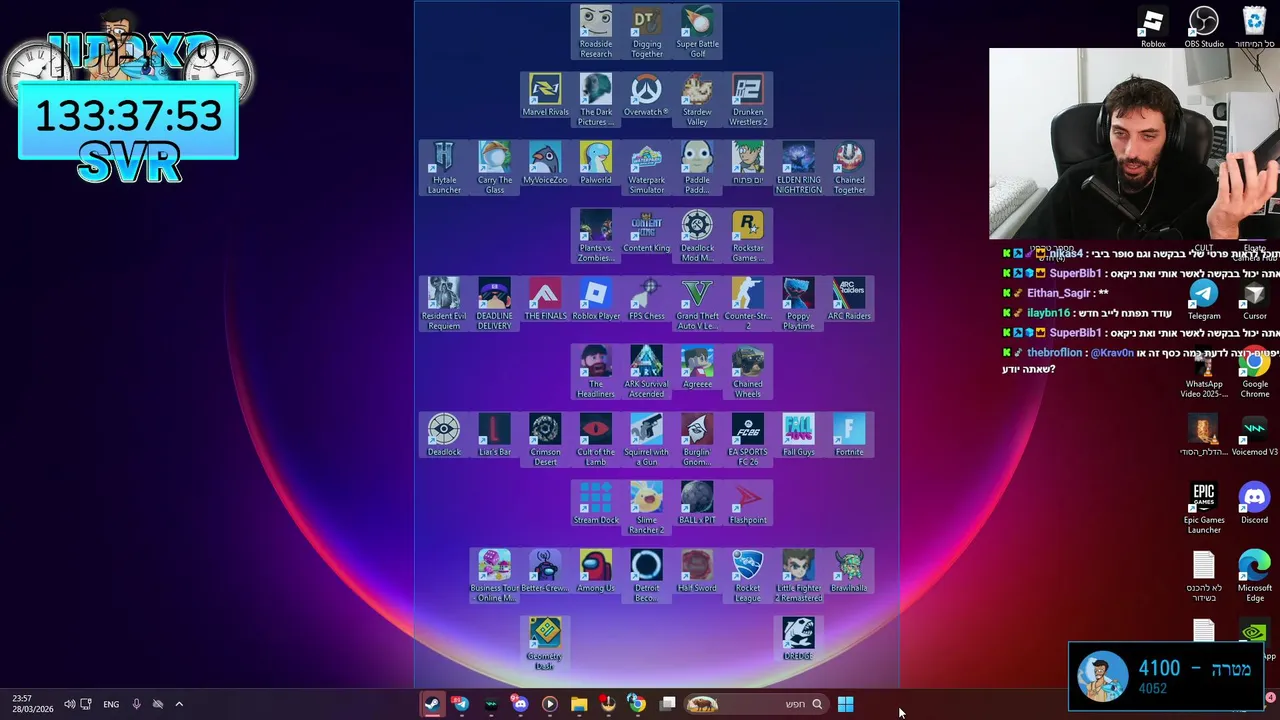The image size is (1280, 720).
Task: Open the Plants vs. Zombies icon
Action: pos(596,236)
